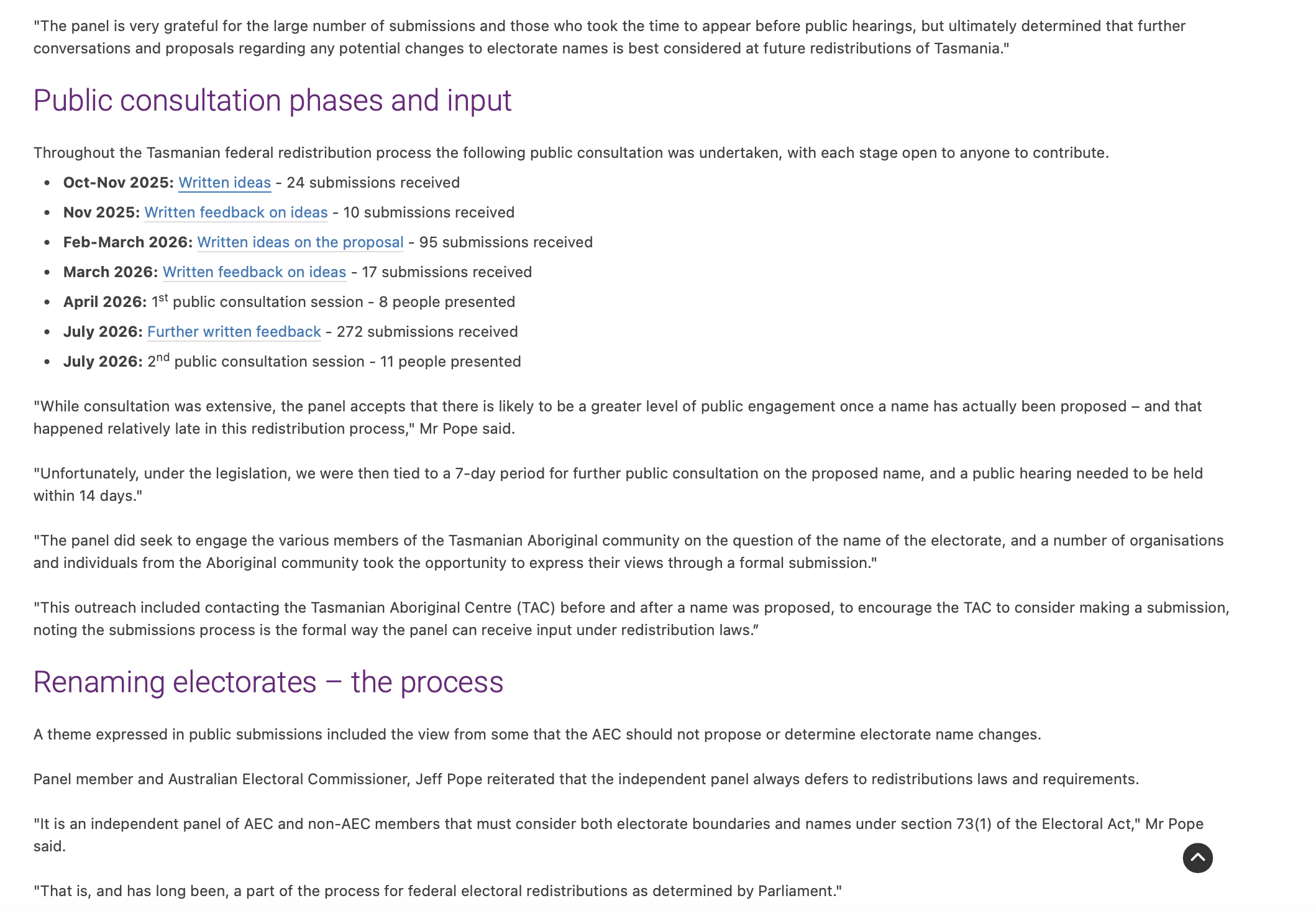Open the Written ideas link for Oct-Nov 2025
This screenshot has width=1316, height=911.
pos(224,183)
